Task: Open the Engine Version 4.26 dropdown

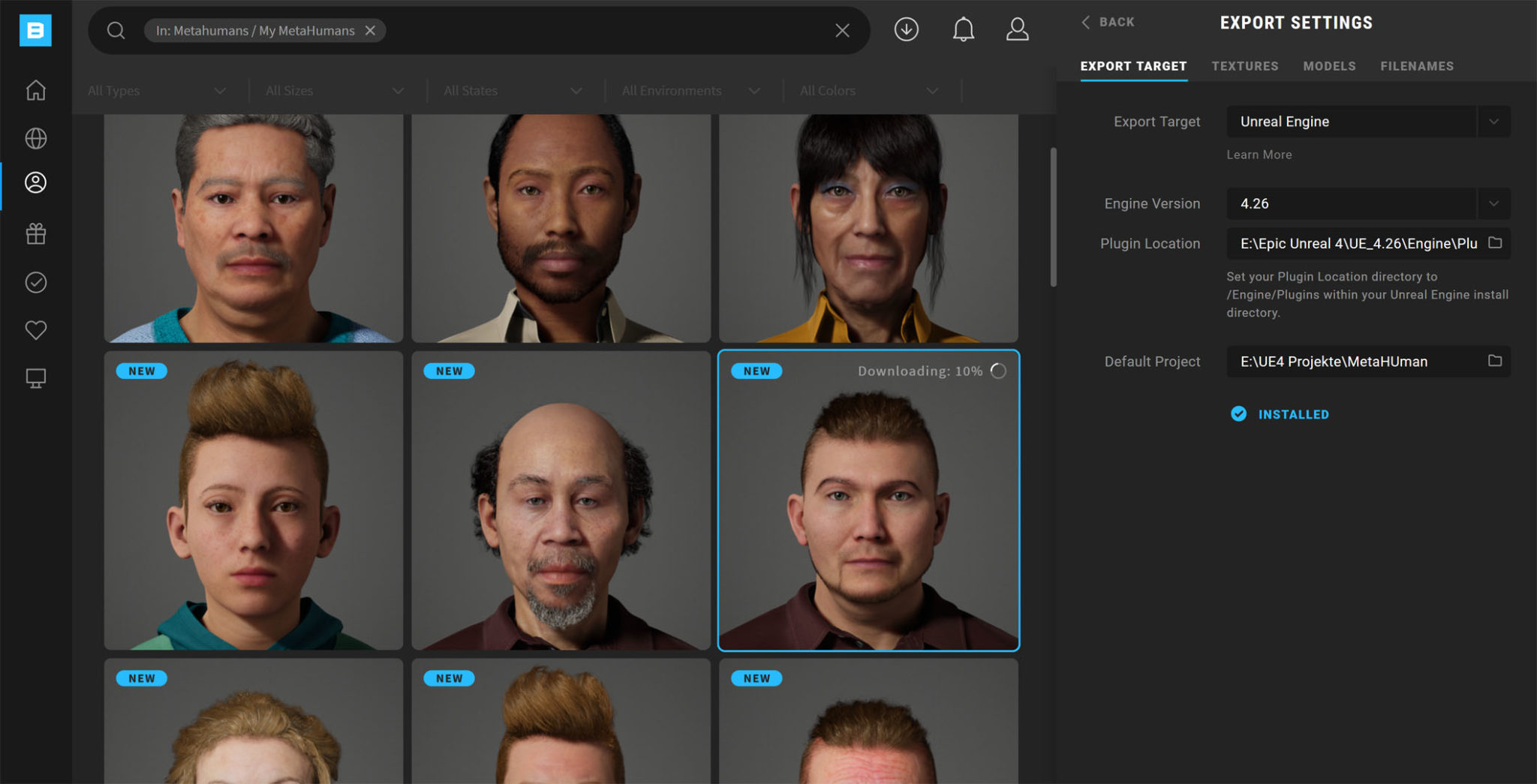Action: coord(1493,203)
